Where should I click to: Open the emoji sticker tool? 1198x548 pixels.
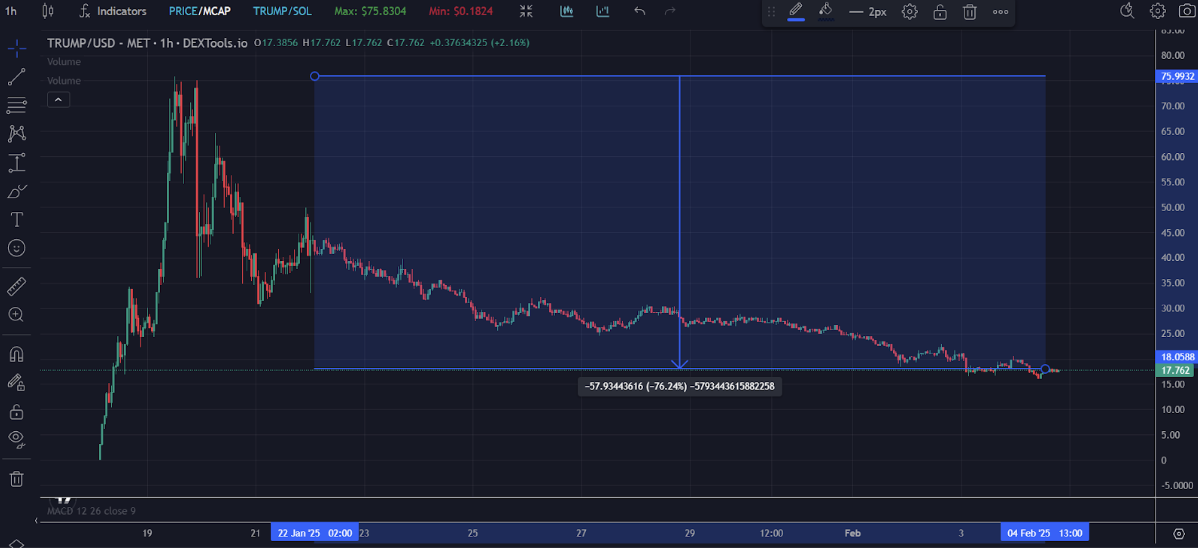(x=16, y=248)
